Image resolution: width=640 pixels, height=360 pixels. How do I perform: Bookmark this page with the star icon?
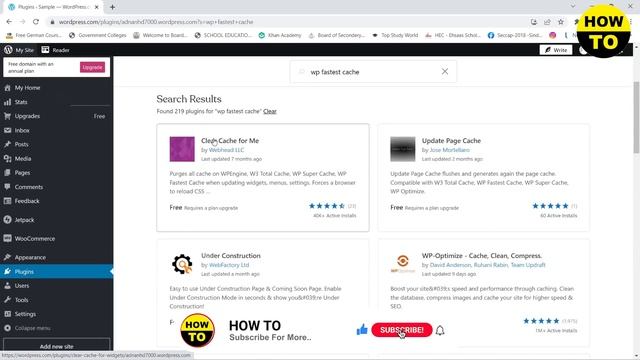coord(561,22)
